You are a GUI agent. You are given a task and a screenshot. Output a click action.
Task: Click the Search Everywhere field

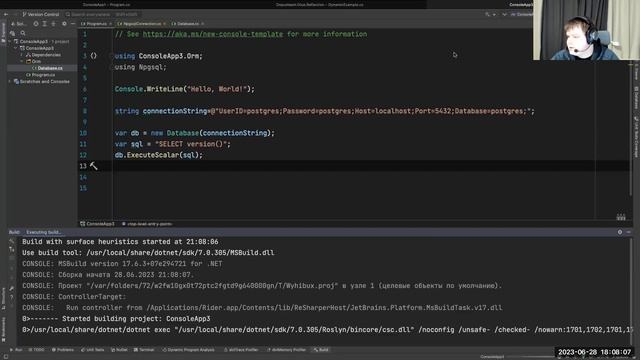point(102,14)
